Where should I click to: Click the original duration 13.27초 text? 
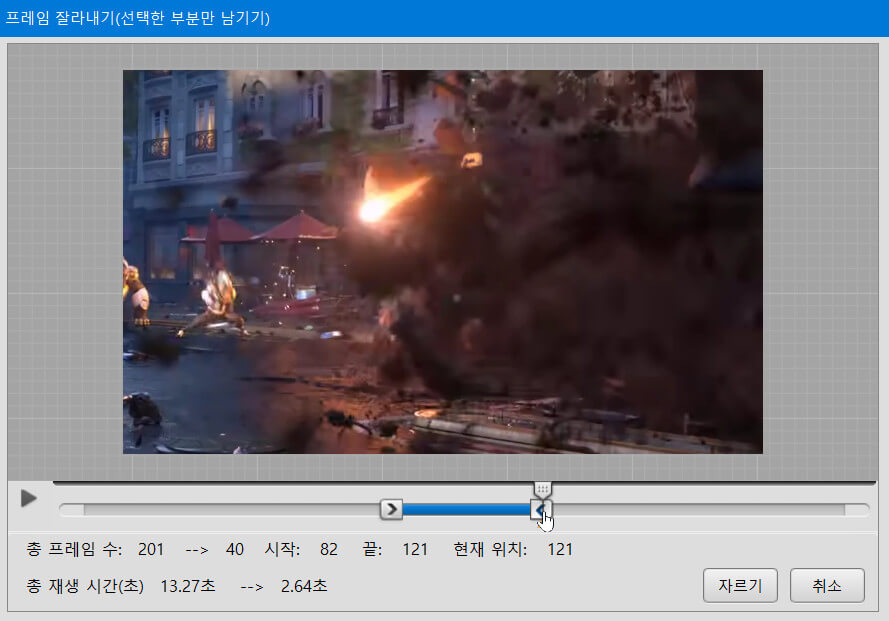click(x=187, y=586)
